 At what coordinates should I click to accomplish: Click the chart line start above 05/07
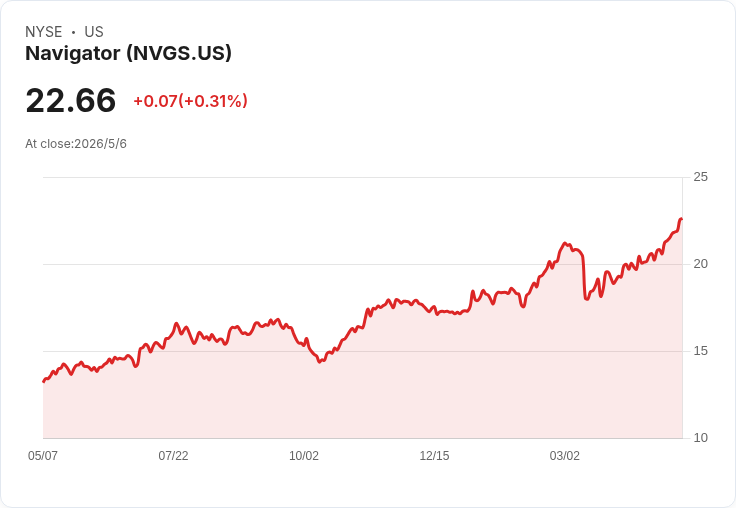point(44,381)
